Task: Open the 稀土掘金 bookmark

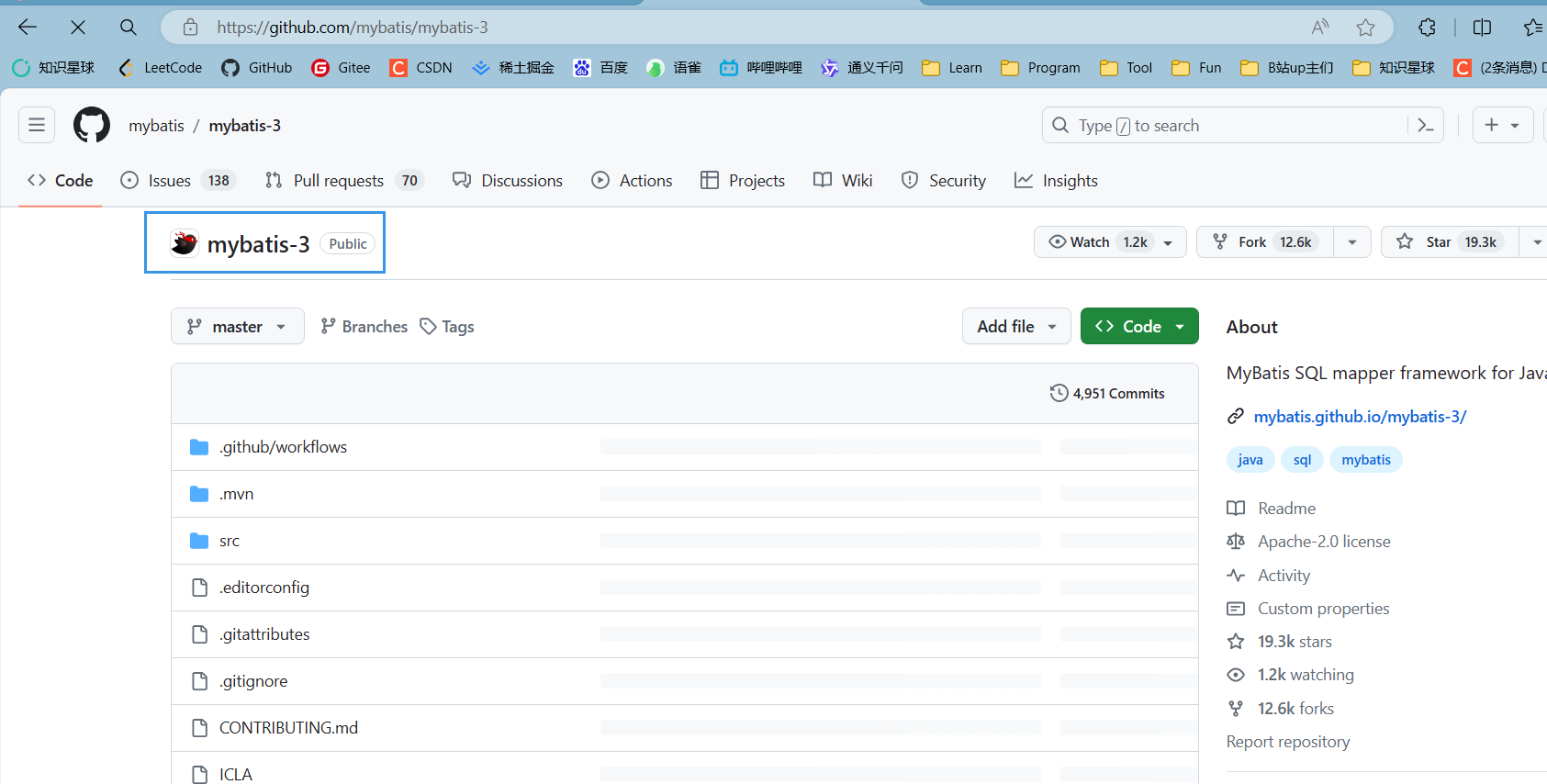Action: click(x=513, y=67)
